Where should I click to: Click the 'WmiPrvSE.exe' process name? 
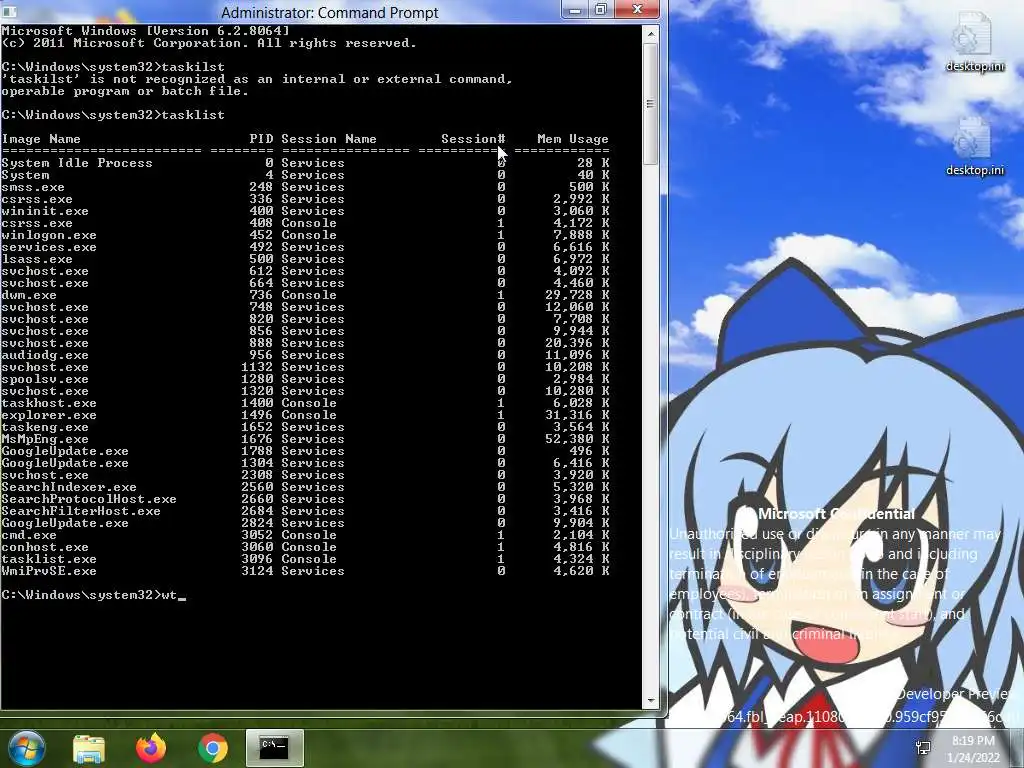click(x=49, y=571)
